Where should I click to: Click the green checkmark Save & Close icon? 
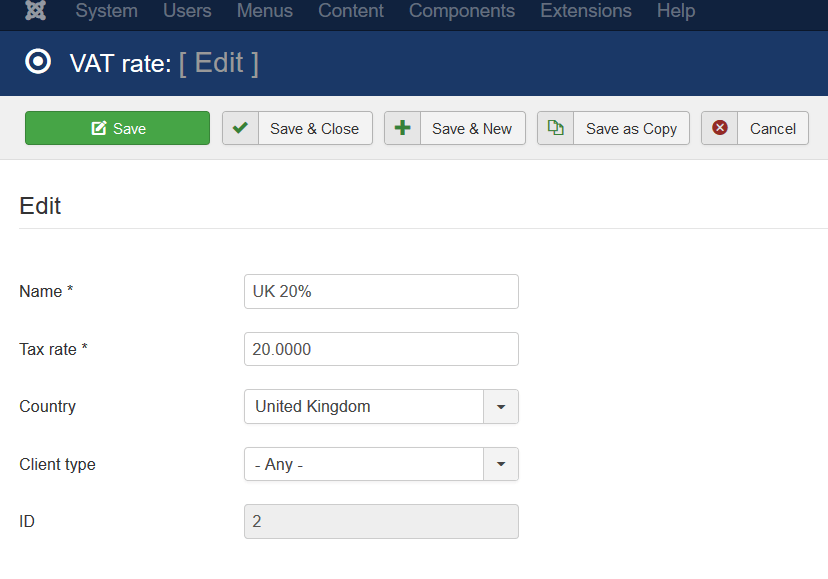pyautogui.click(x=240, y=127)
